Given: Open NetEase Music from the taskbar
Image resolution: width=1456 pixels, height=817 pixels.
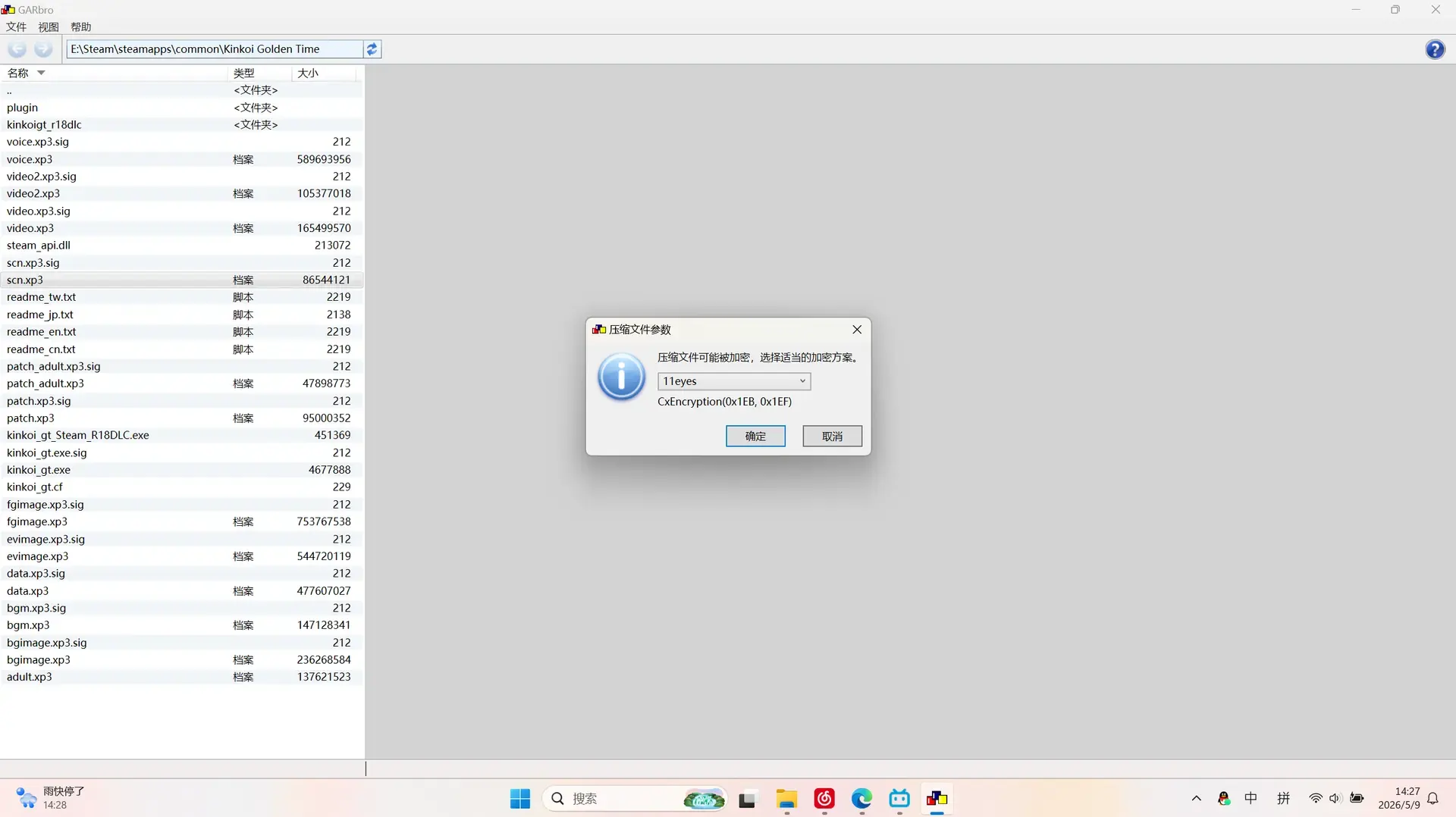Looking at the screenshot, I should (824, 799).
